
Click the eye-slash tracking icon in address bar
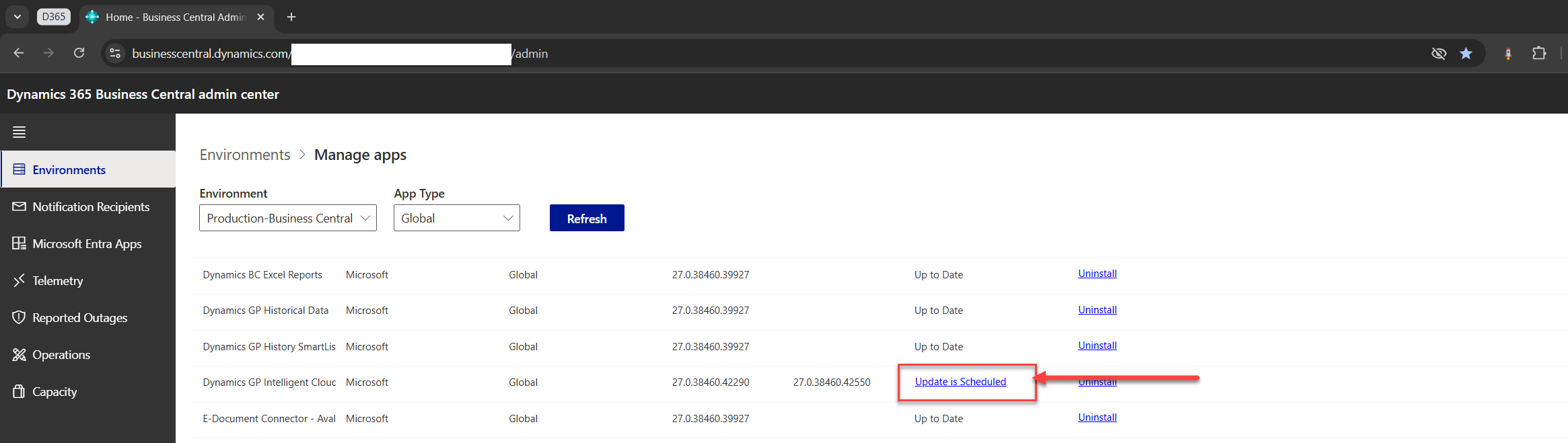(1439, 53)
